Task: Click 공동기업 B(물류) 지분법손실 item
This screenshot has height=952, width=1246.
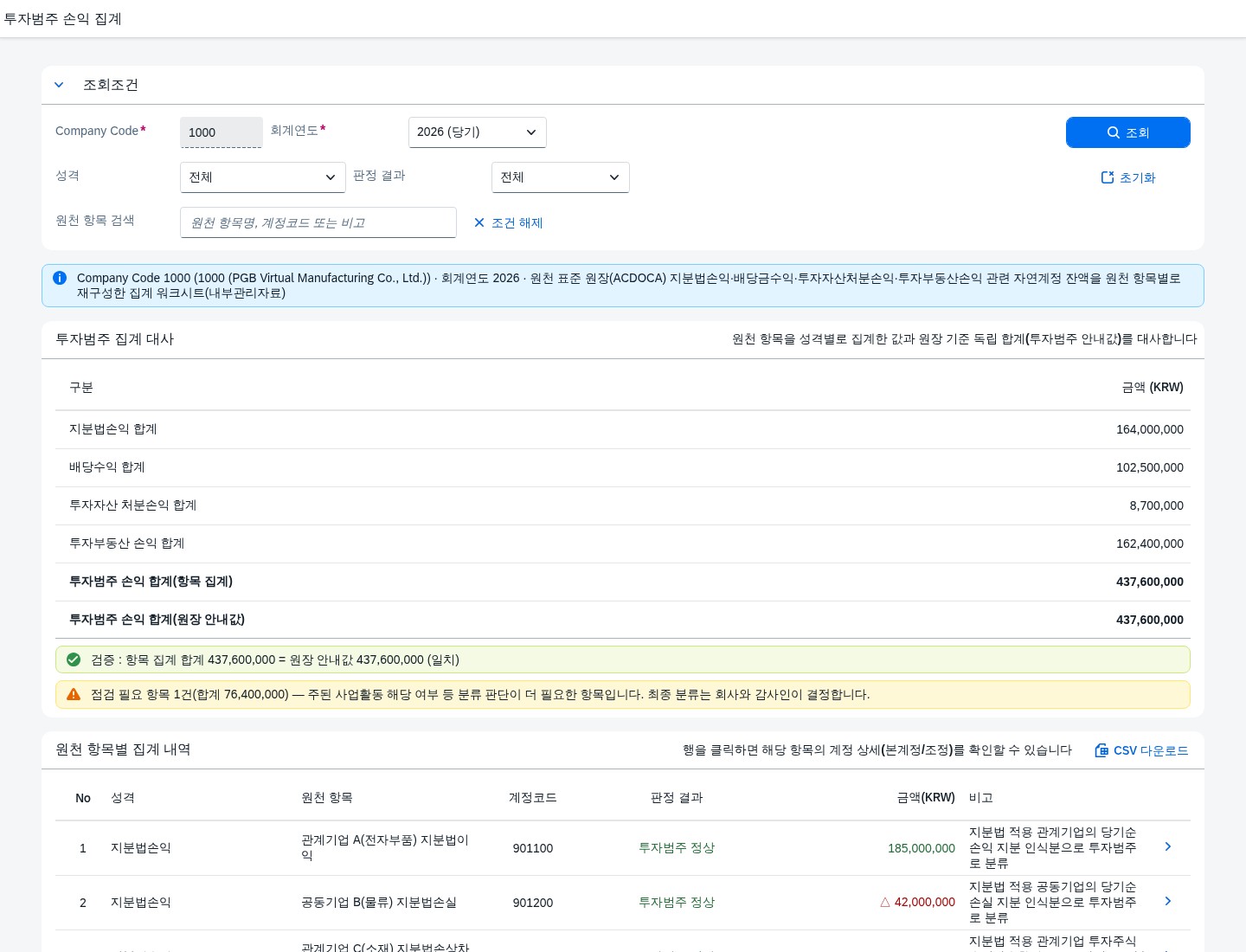Action: click(379, 903)
